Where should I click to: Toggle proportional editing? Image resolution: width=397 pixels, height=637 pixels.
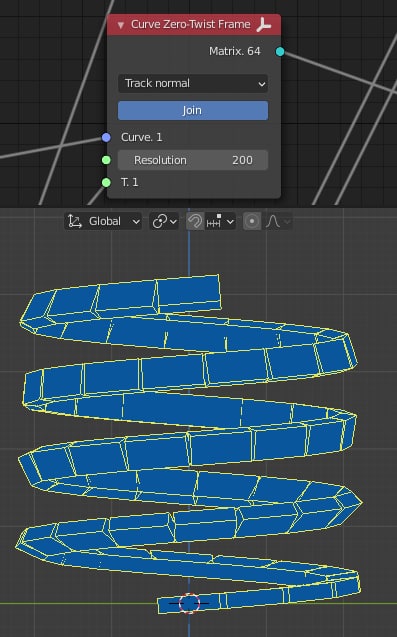252,221
